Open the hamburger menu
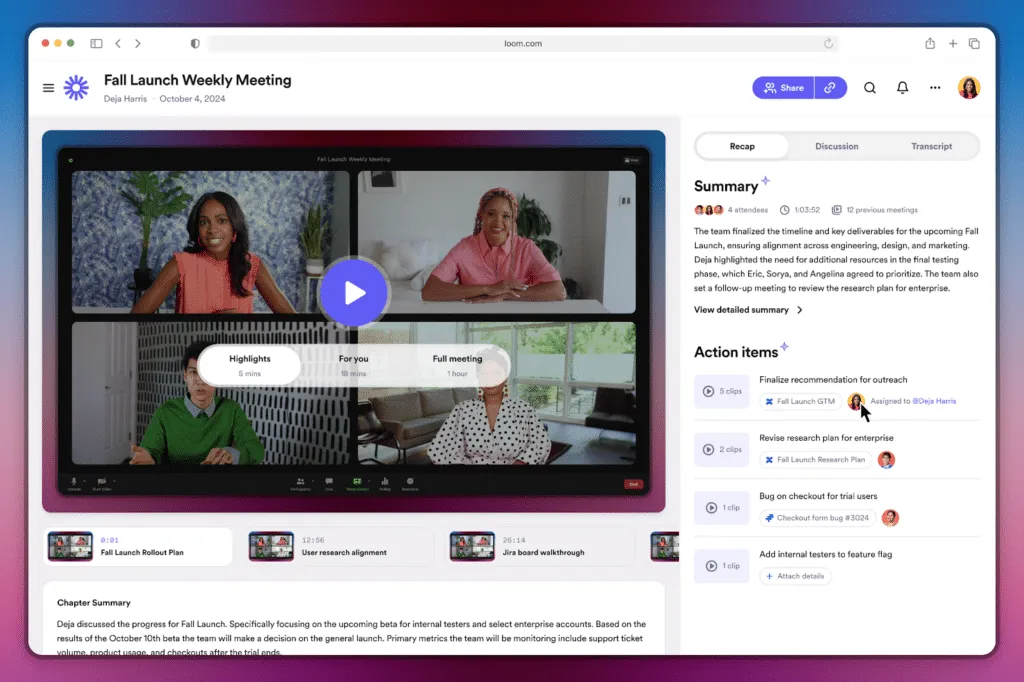 tap(48, 88)
